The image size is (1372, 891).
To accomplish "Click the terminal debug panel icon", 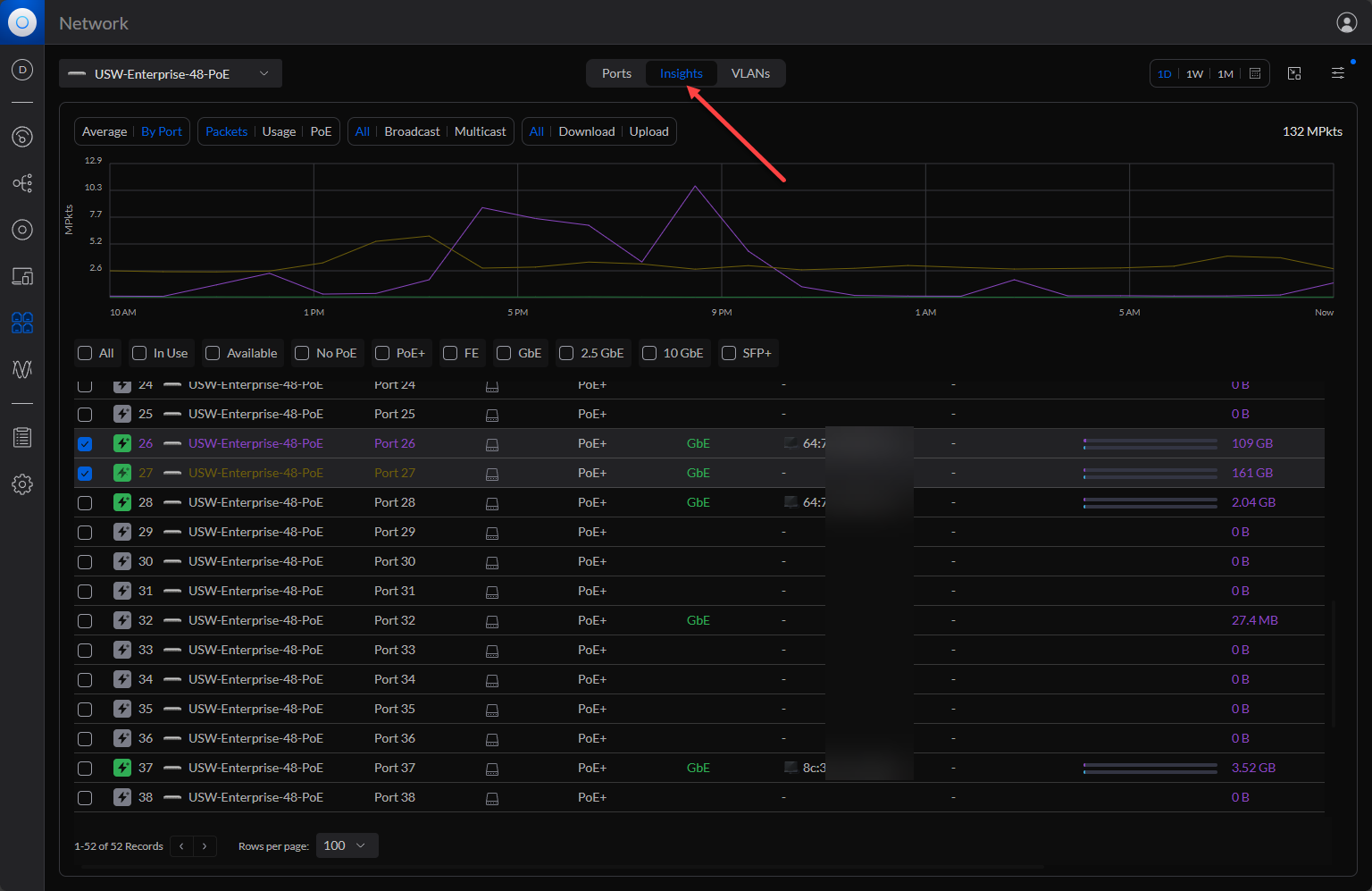I will (1294, 73).
